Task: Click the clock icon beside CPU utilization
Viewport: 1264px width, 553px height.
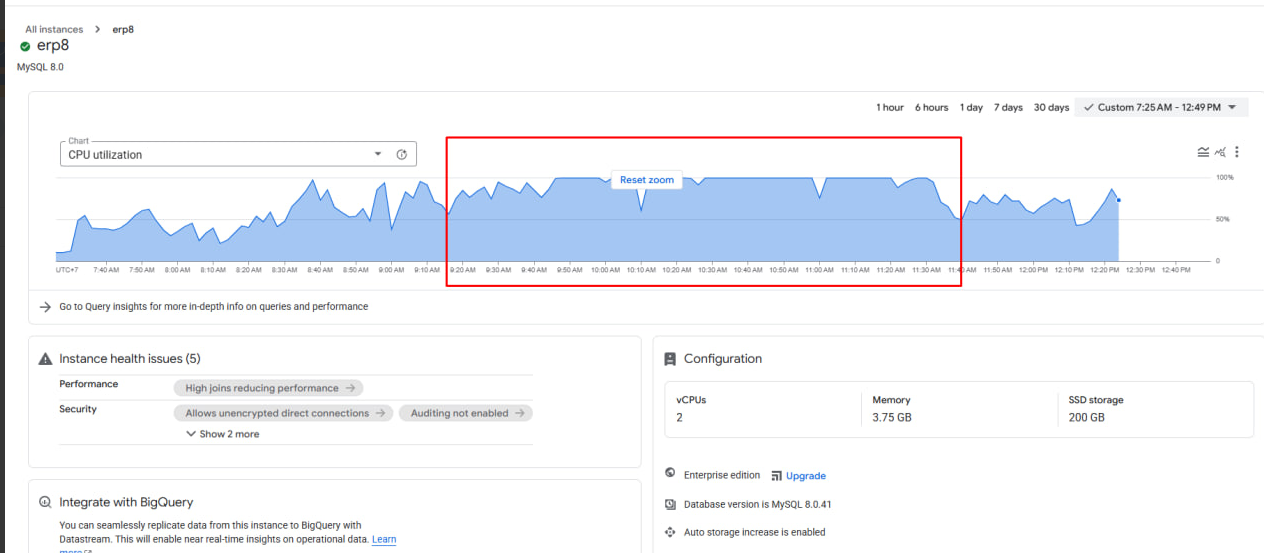Action: point(402,155)
